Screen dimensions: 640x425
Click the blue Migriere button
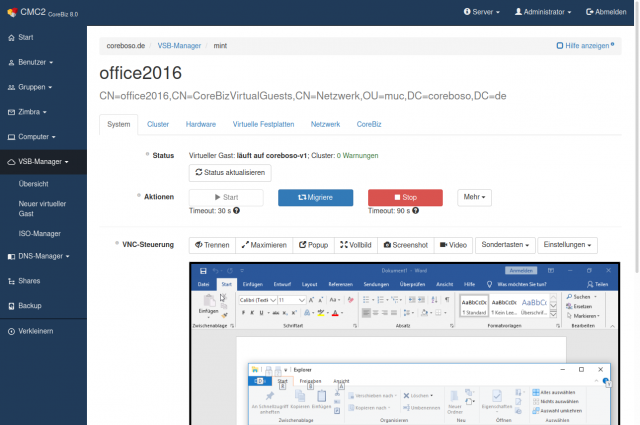(x=316, y=198)
